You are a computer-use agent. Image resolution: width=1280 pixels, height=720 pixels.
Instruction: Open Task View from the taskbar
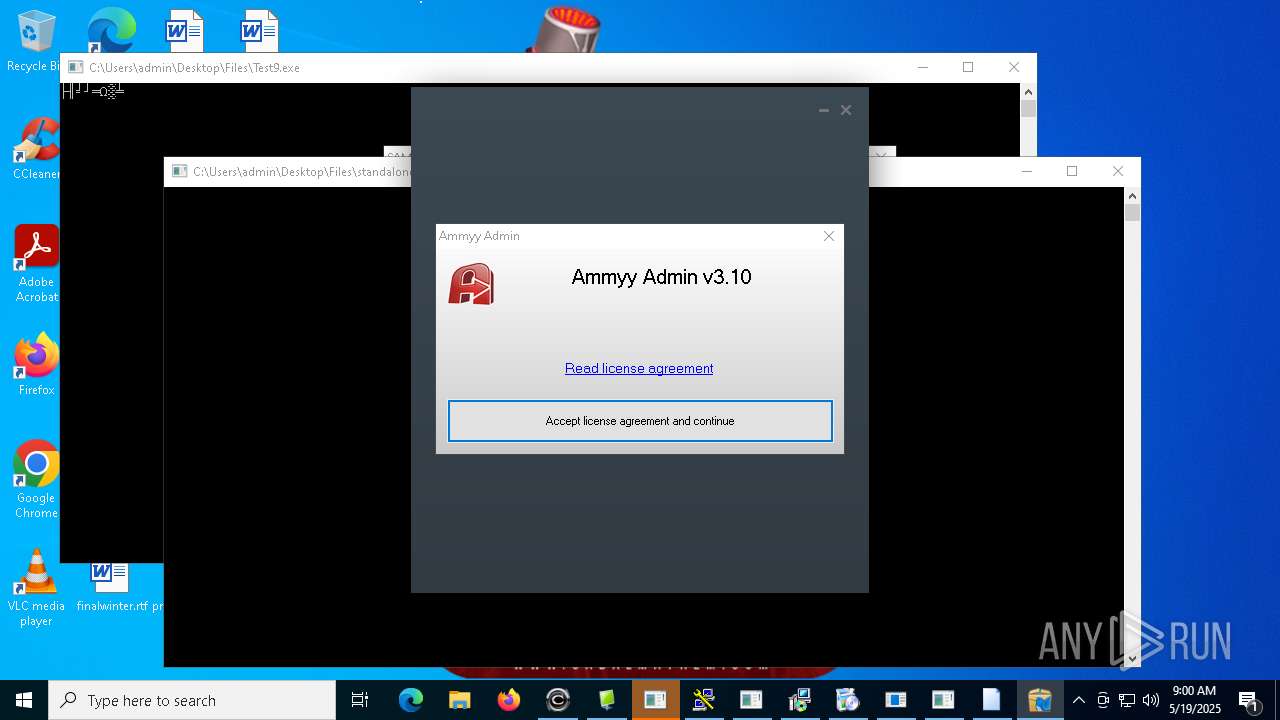(x=360, y=700)
